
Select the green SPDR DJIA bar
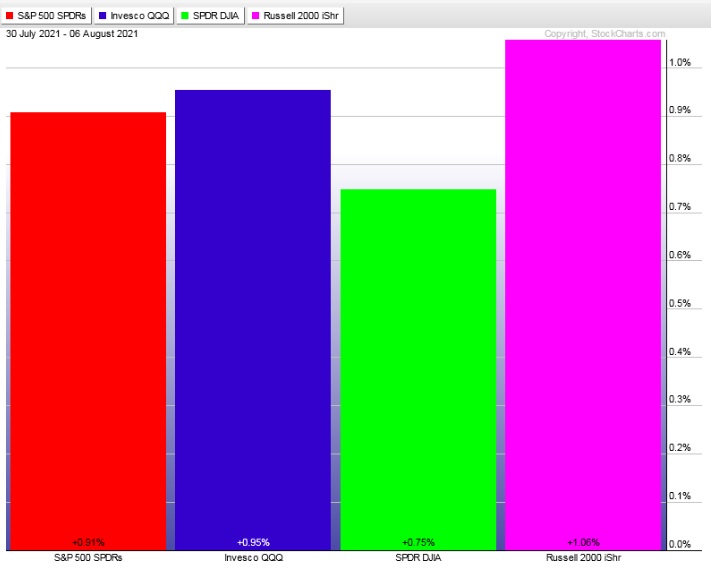click(x=418, y=370)
